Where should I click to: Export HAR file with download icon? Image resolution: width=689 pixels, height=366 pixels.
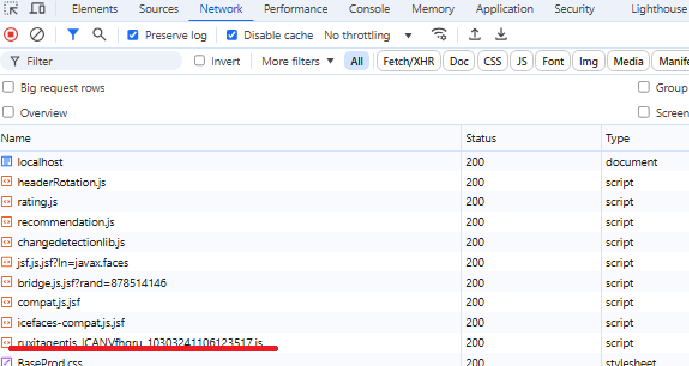tap(501, 34)
